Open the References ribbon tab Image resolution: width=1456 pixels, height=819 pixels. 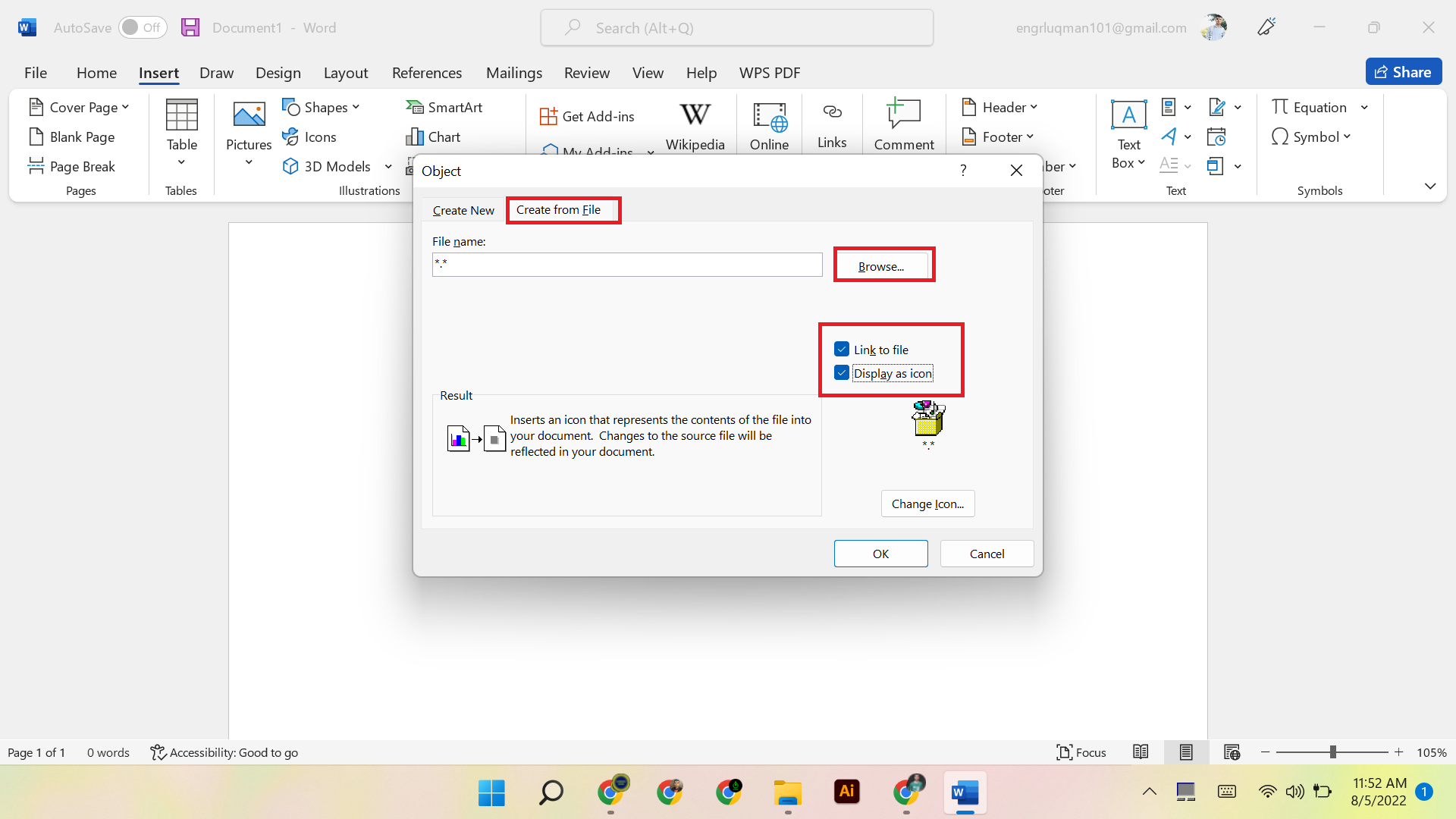coord(427,73)
